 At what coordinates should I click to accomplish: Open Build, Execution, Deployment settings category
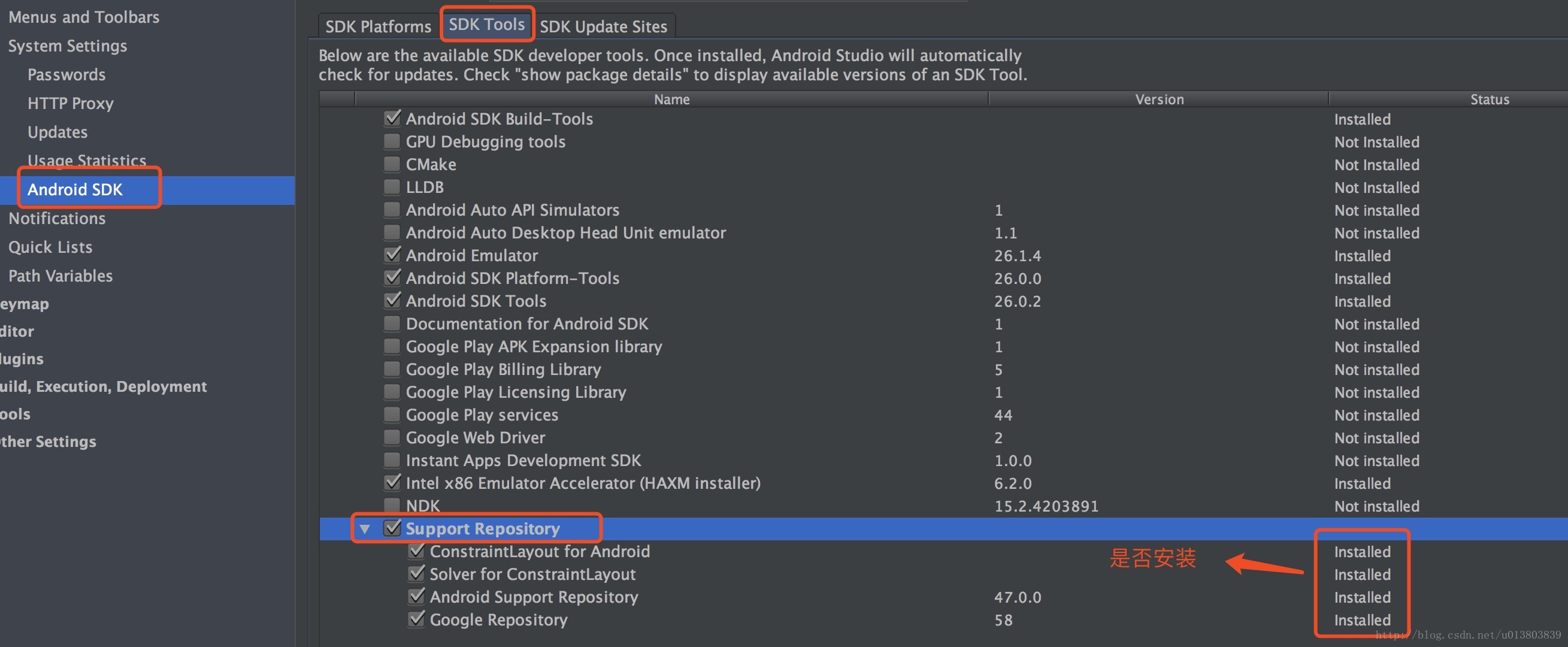pyautogui.click(x=102, y=386)
